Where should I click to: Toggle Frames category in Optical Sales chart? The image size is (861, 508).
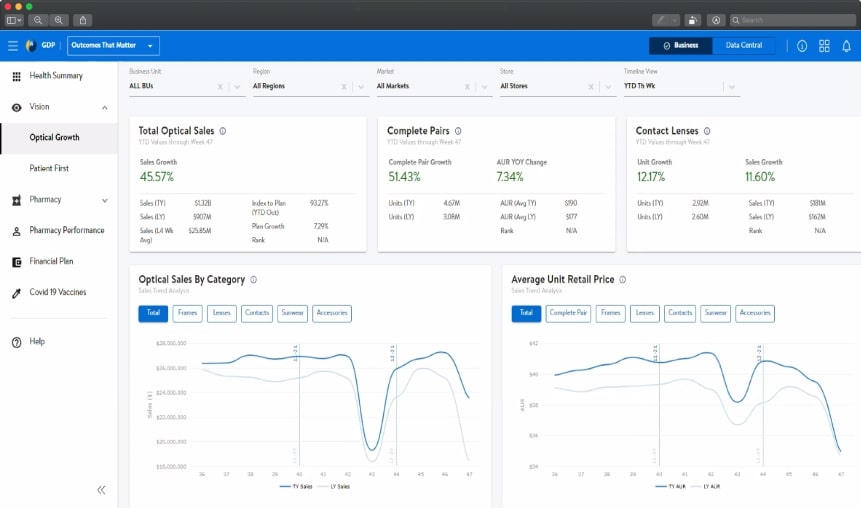[187, 313]
